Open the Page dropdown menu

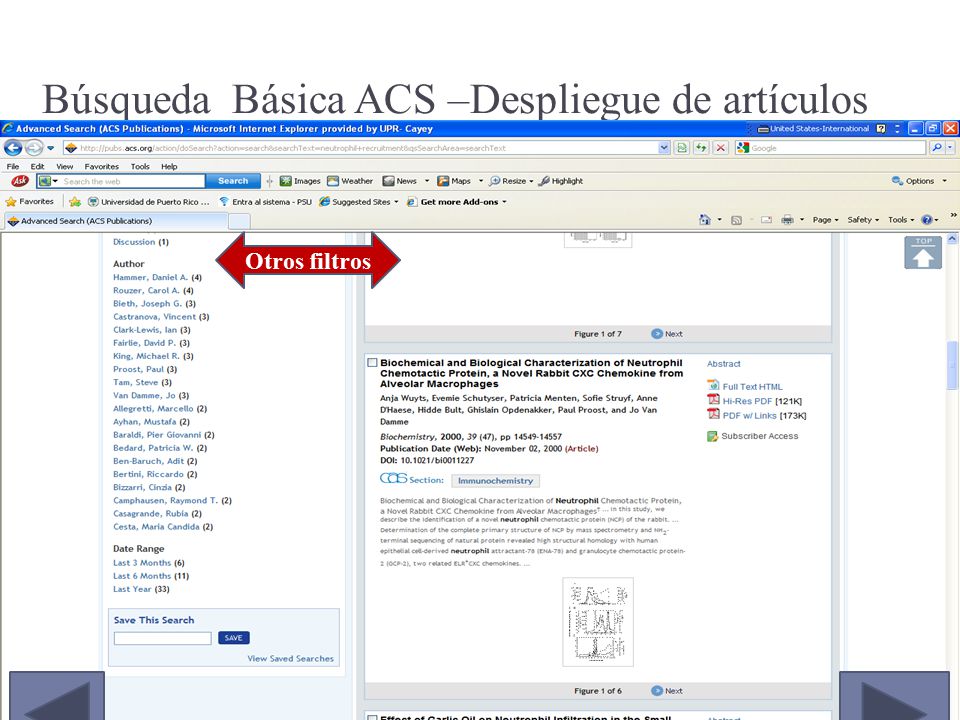(x=825, y=220)
